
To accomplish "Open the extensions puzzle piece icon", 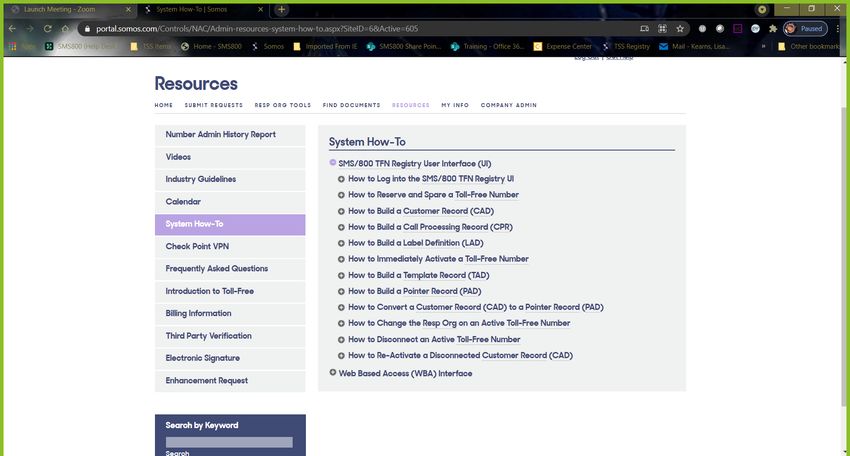I will 773,29.
